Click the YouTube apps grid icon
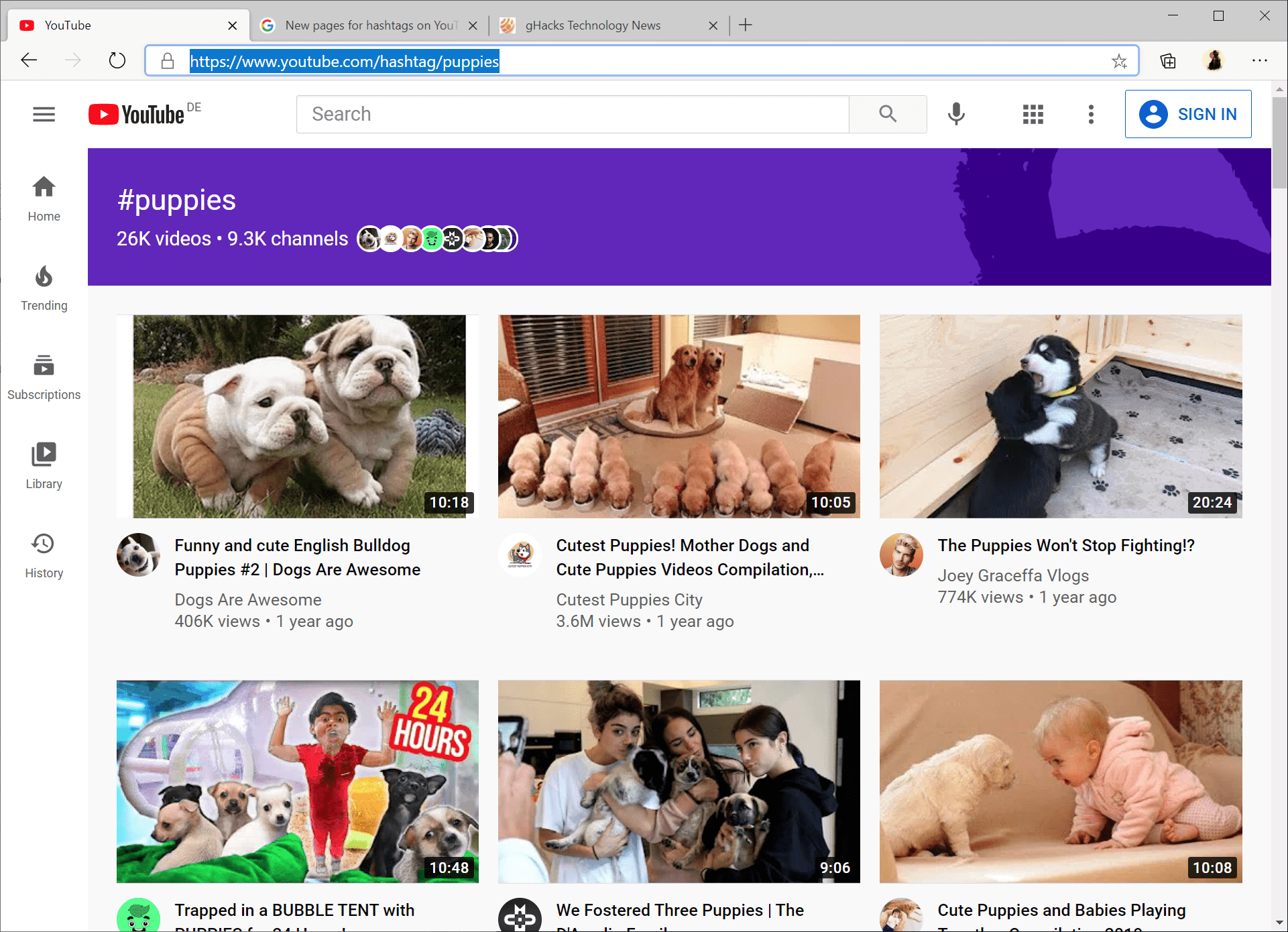Screen dimensions: 1288x932 pyautogui.click(x=1033, y=113)
